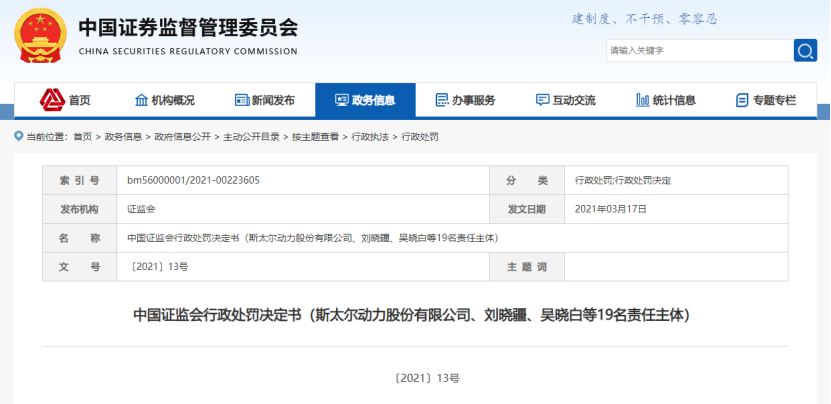Screen dimensions: 831x404
Task: Click the 分类 label cell
Action: point(527,180)
